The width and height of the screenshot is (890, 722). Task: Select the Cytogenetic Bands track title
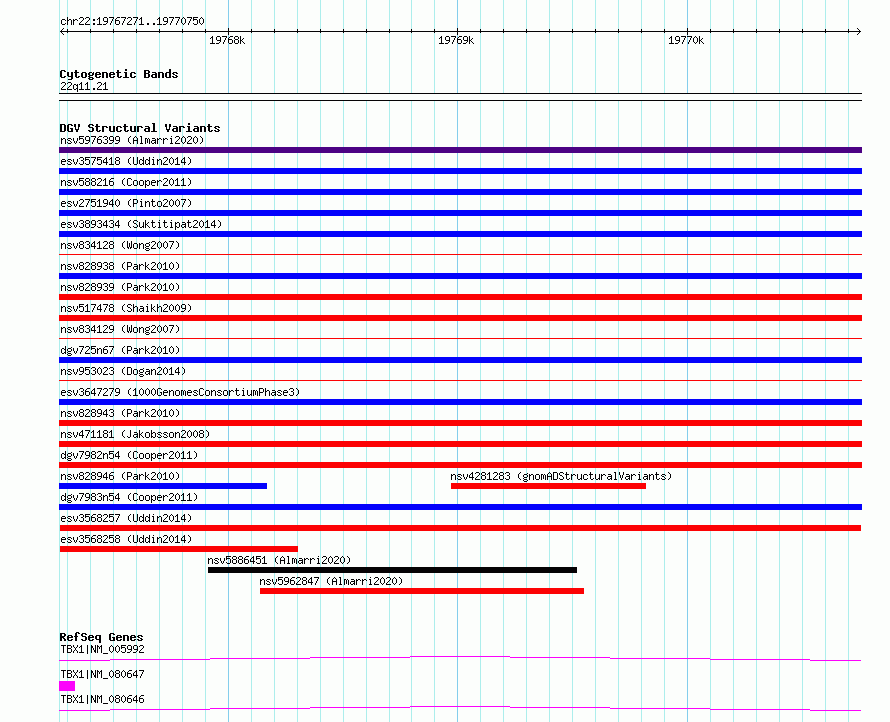tap(118, 74)
